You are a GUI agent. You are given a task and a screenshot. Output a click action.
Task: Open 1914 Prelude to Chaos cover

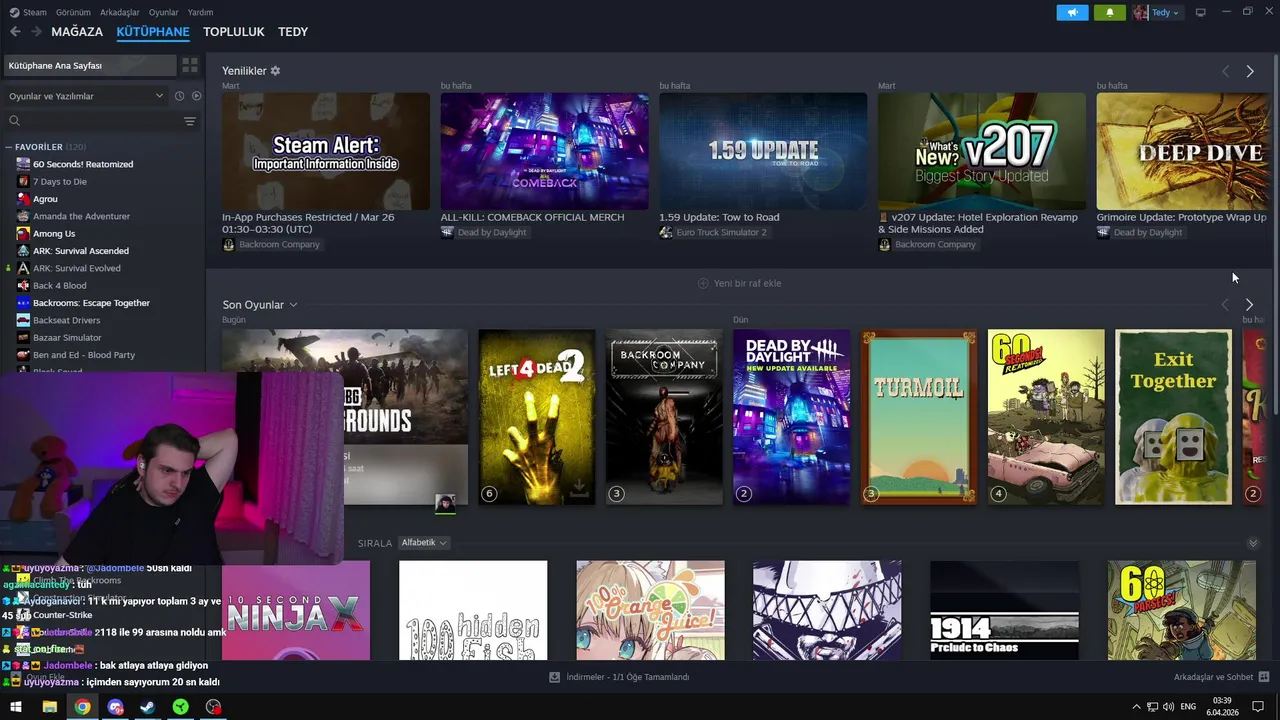[x=1005, y=610]
